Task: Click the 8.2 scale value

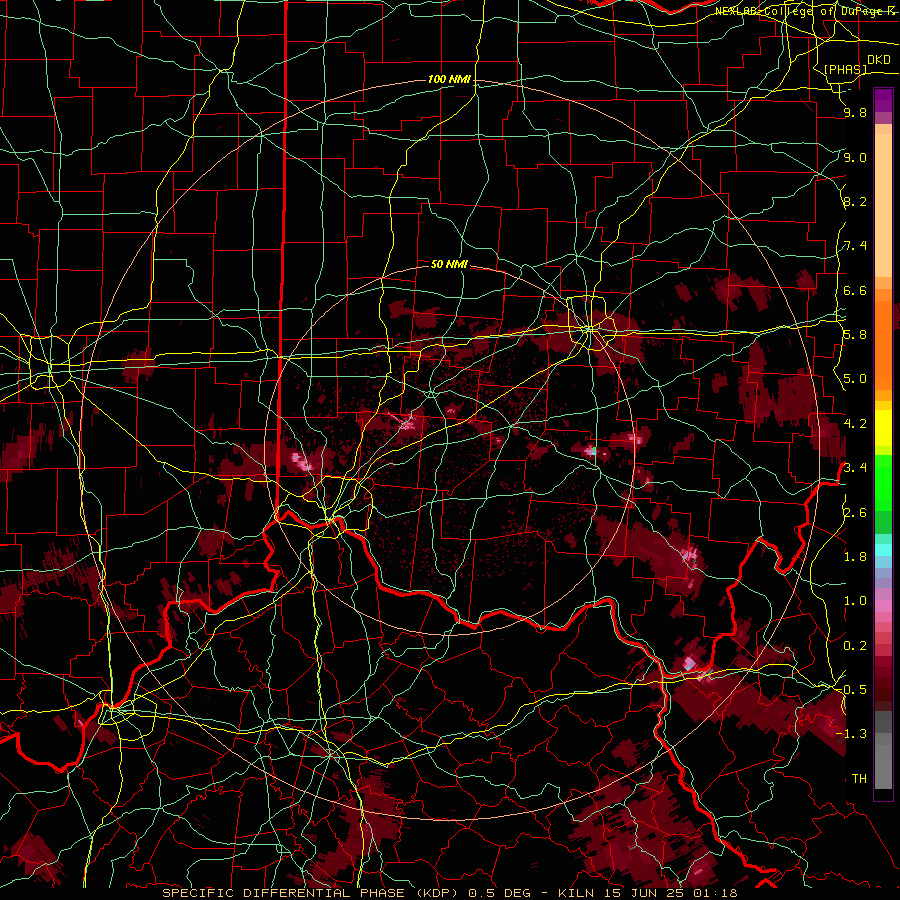Action: [855, 201]
